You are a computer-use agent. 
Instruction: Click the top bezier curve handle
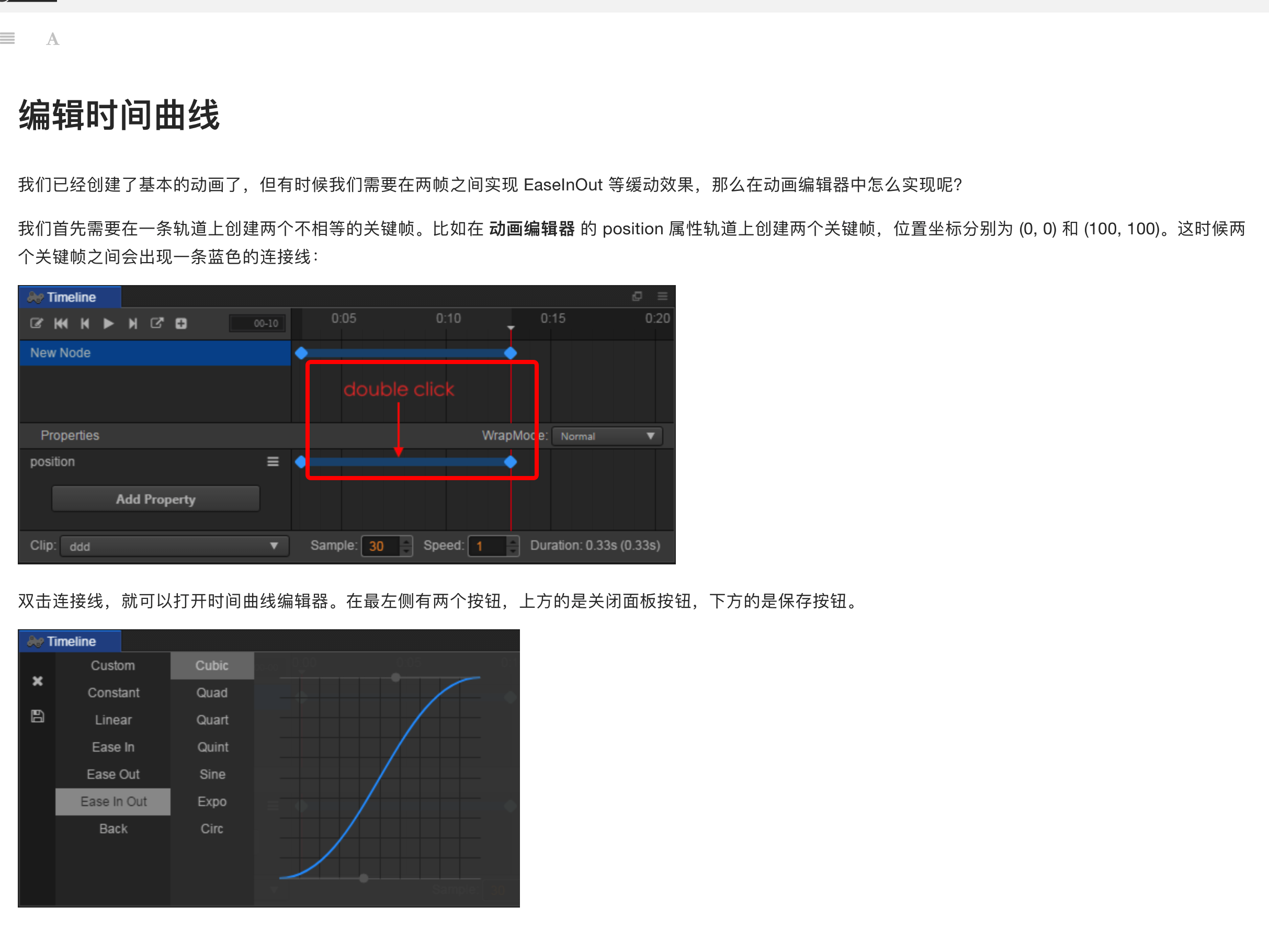(x=395, y=677)
